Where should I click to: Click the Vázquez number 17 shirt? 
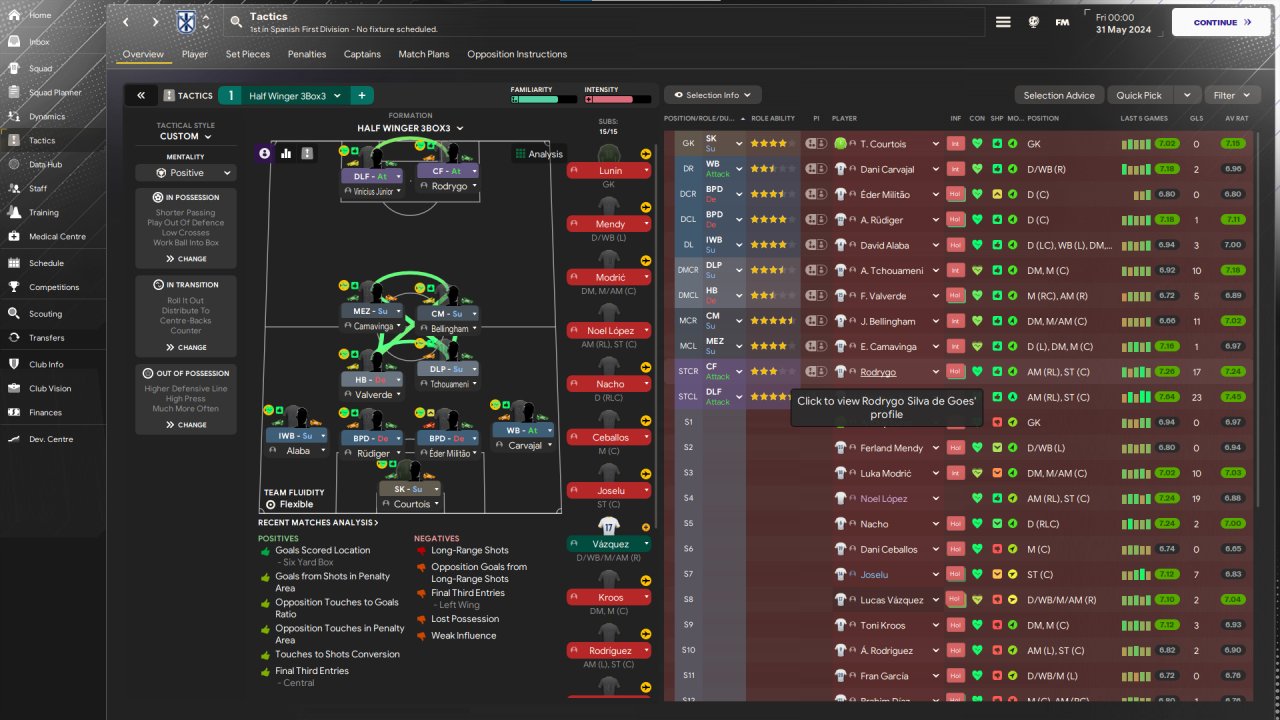tap(609, 526)
